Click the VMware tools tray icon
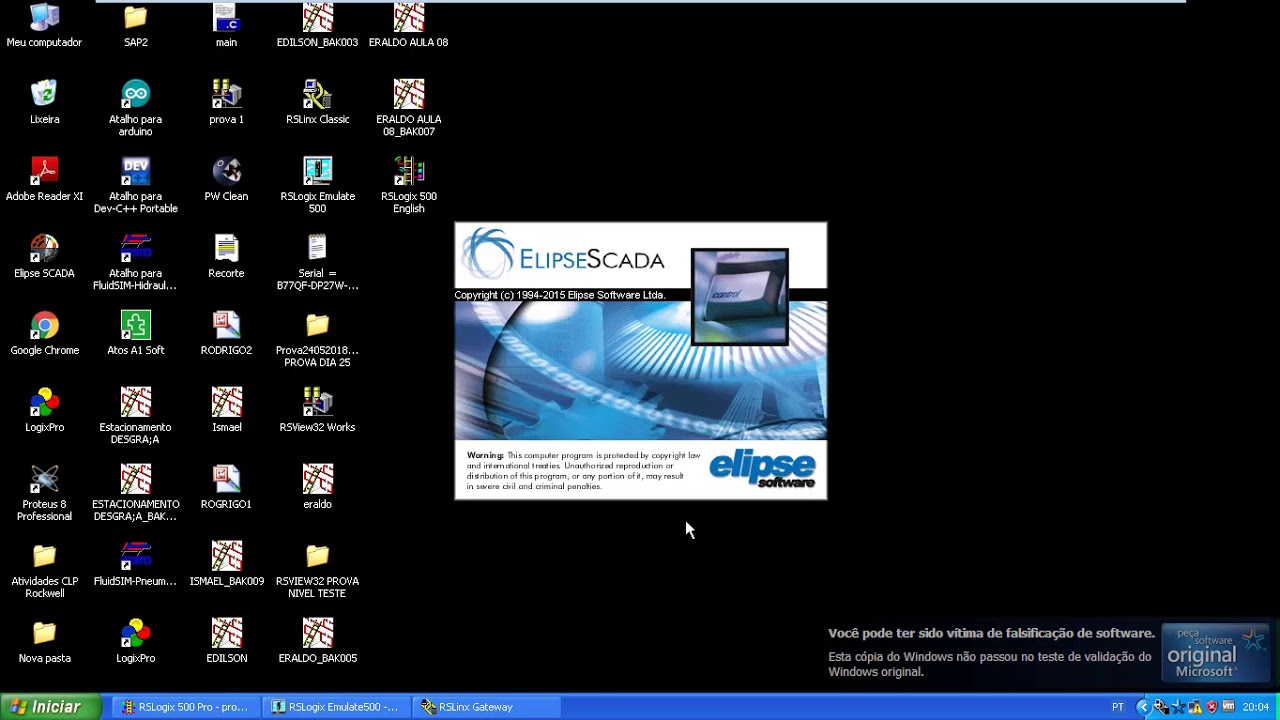 click(x=1228, y=706)
